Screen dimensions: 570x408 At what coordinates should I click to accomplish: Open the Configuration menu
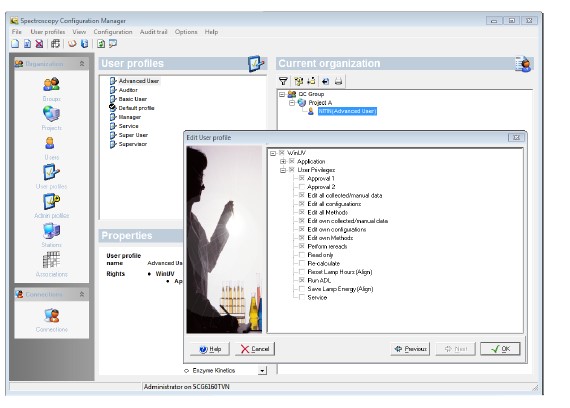point(113,32)
